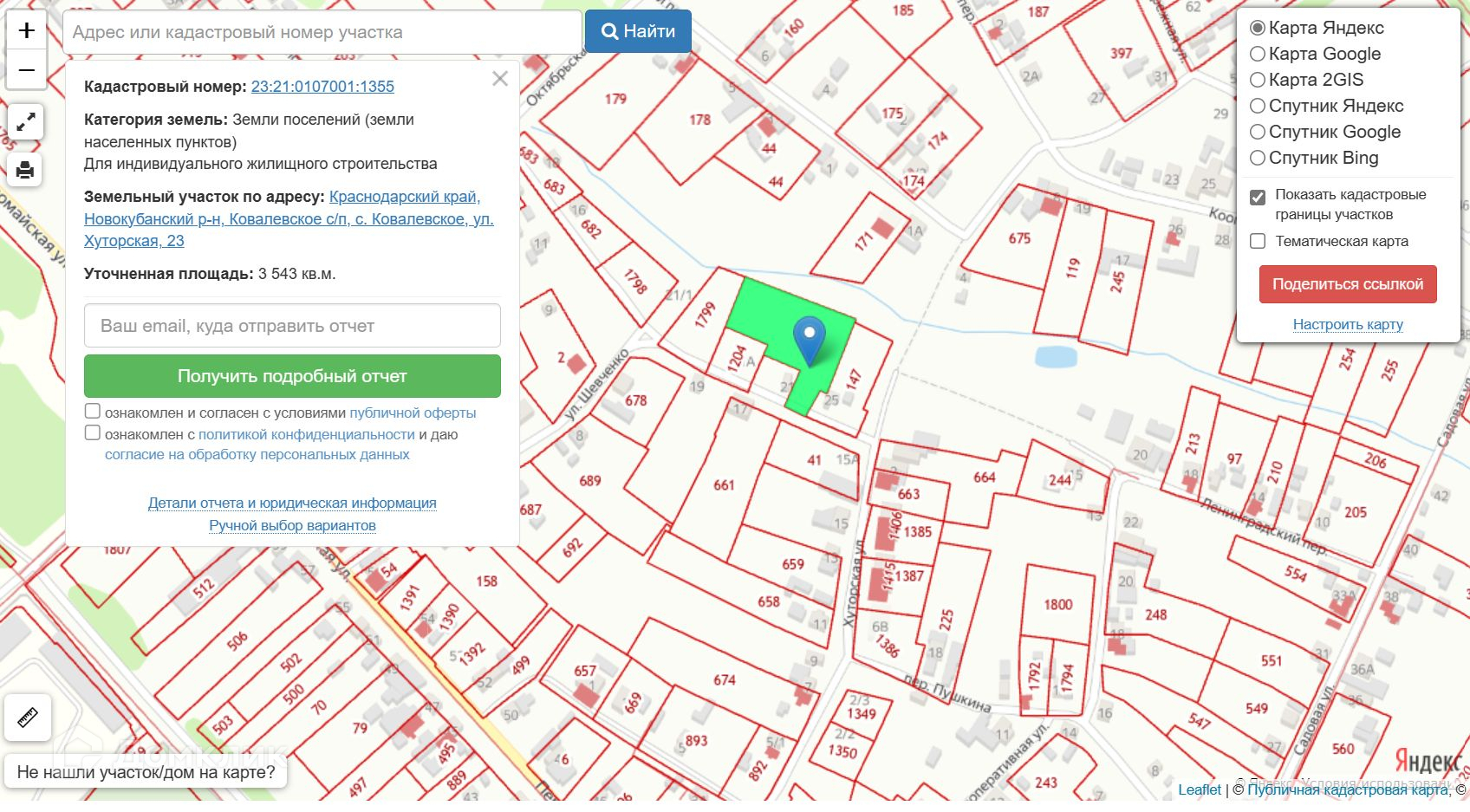Uncheck Показать кадастровые границы участков
This screenshot has height=812, width=1470.
[x=1258, y=197]
